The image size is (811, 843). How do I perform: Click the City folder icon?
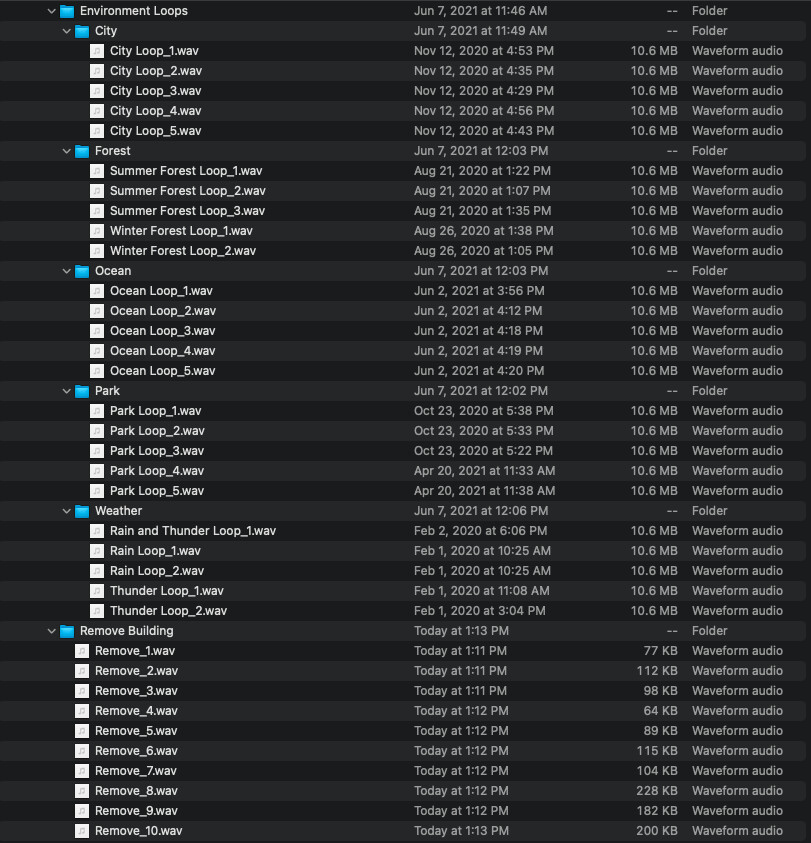(82, 31)
